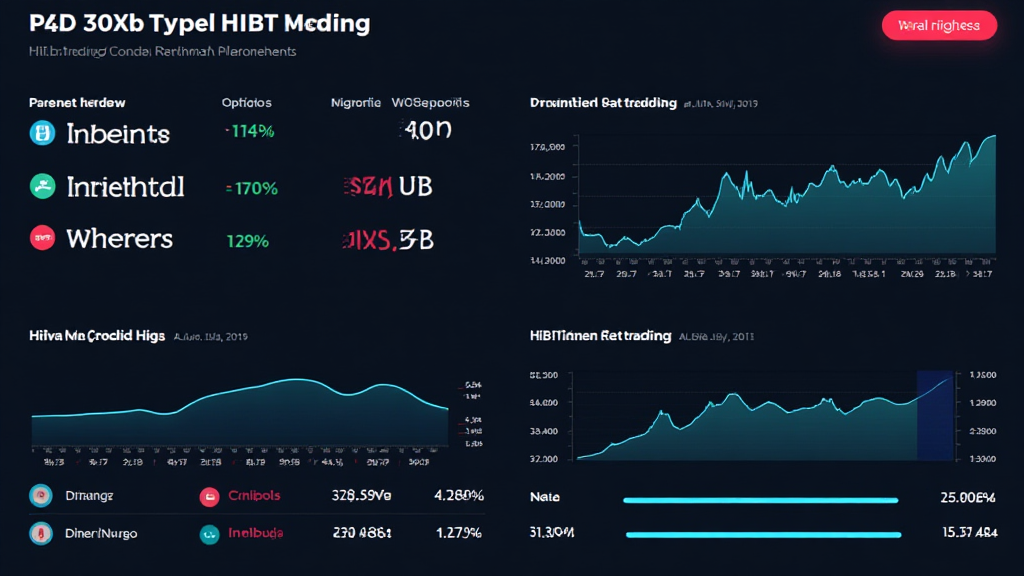Click the Crnibols label text
Image resolution: width=1024 pixels, height=576 pixels.
(x=254, y=495)
